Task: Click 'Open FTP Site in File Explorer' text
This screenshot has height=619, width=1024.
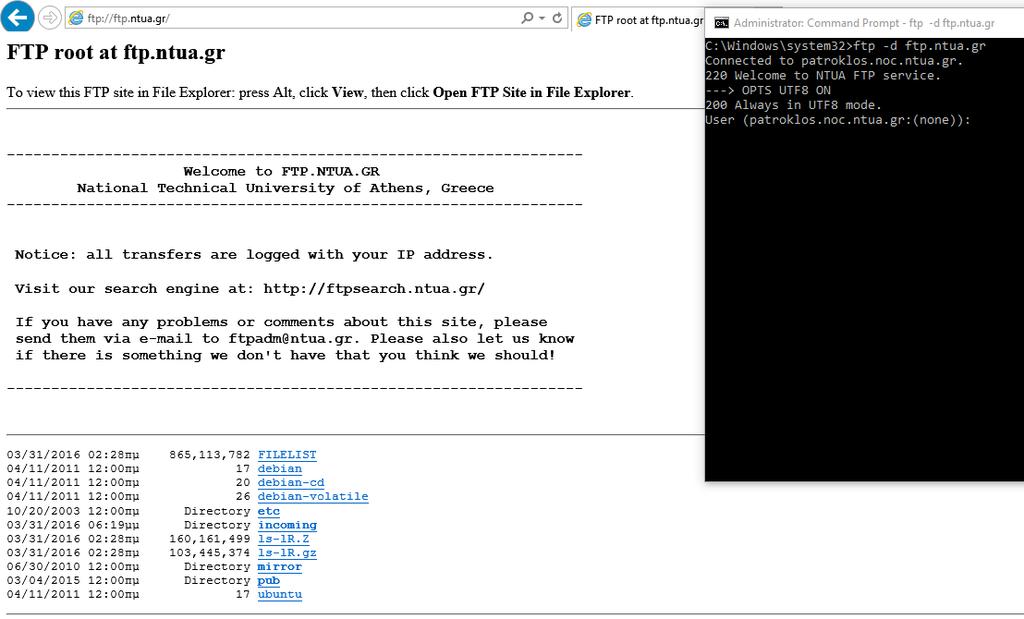Action: tap(532, 92)
